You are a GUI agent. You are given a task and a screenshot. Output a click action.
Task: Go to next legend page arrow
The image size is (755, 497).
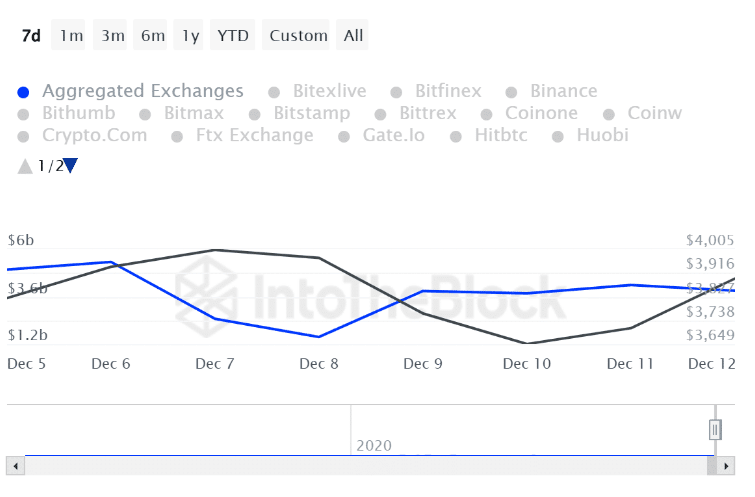(x=71, y=166)
